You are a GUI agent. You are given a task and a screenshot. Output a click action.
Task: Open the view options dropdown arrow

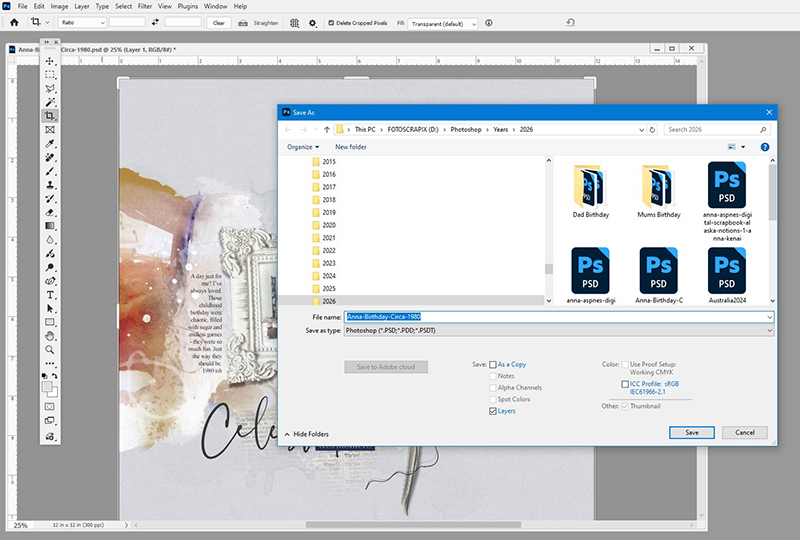pos(743,147)
